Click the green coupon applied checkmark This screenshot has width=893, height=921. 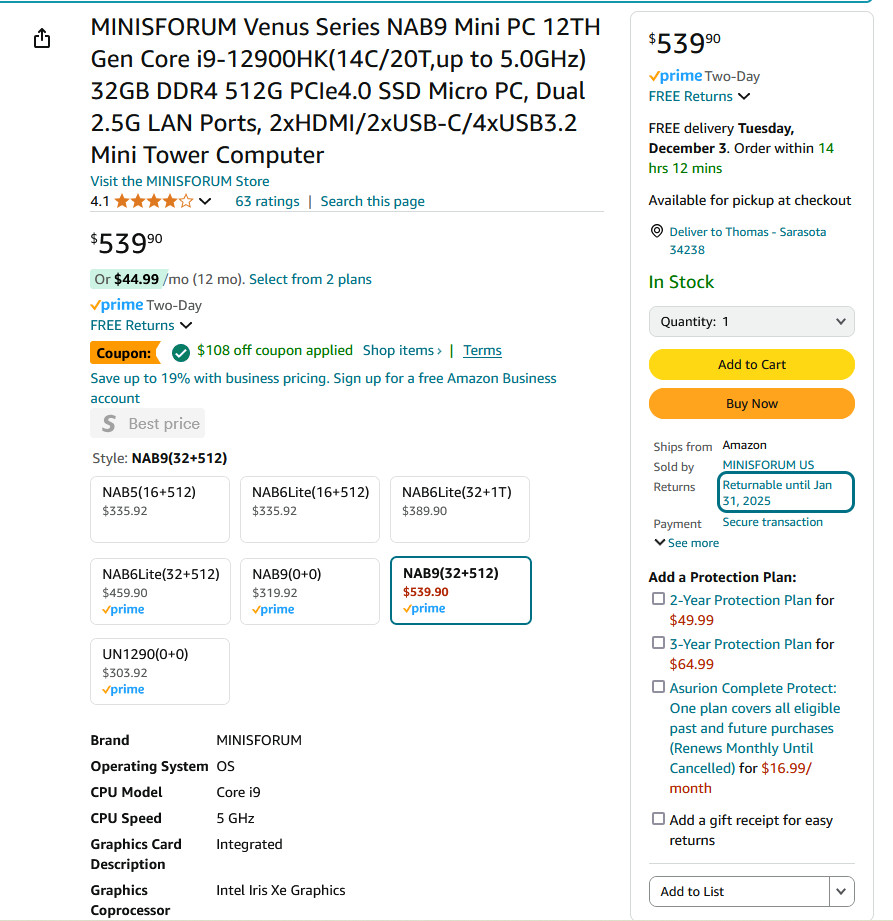tap(180, 352)
